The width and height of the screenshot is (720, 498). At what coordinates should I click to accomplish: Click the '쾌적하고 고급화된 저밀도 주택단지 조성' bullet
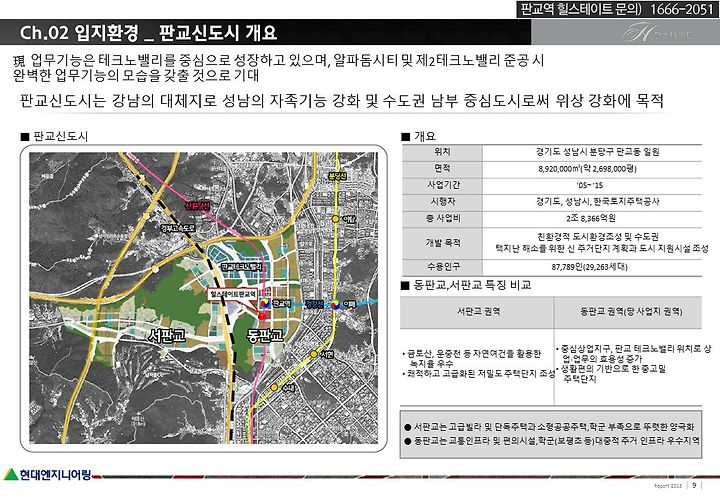[478, 374]
